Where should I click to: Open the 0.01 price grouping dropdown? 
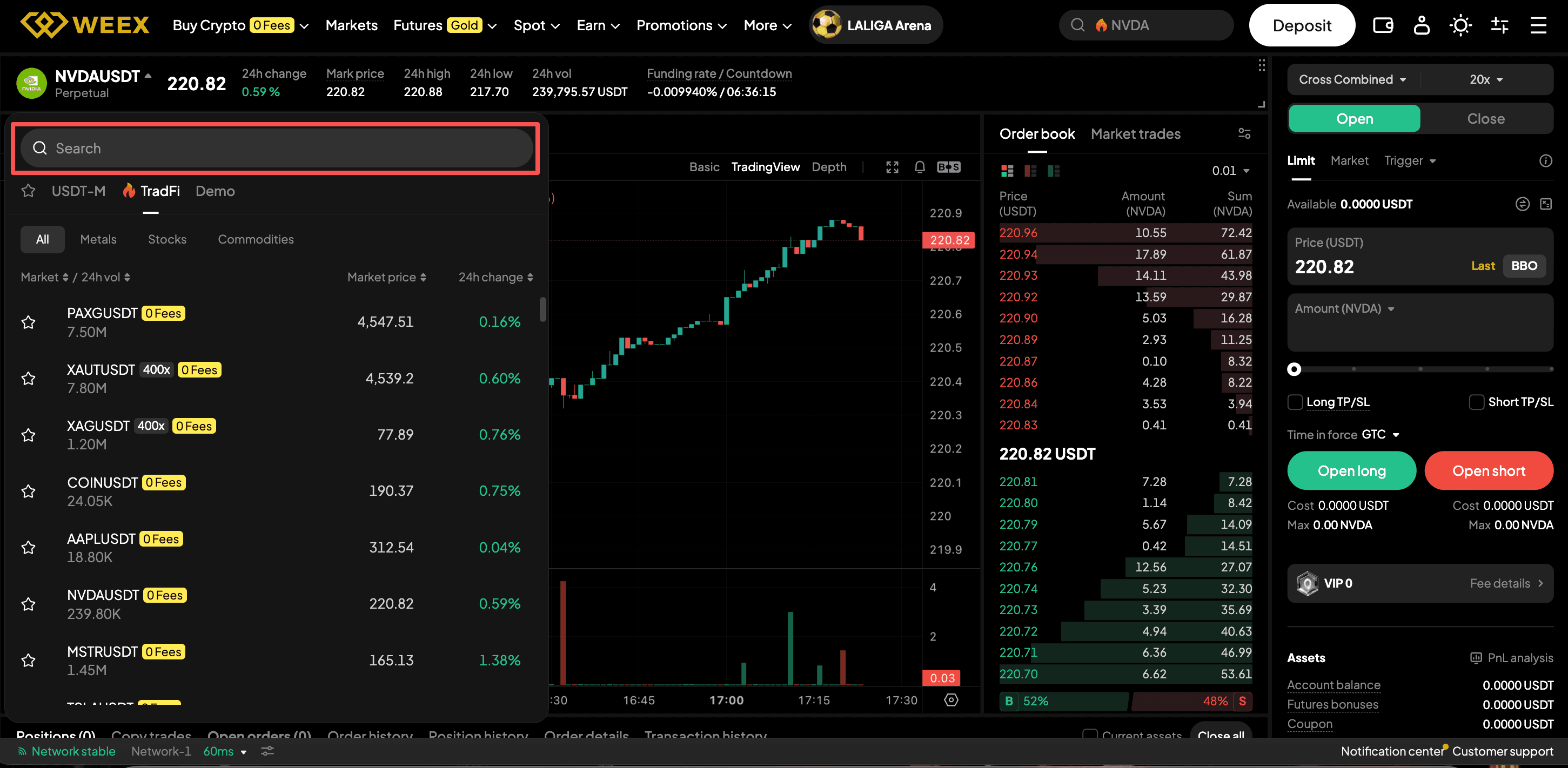1230,171
